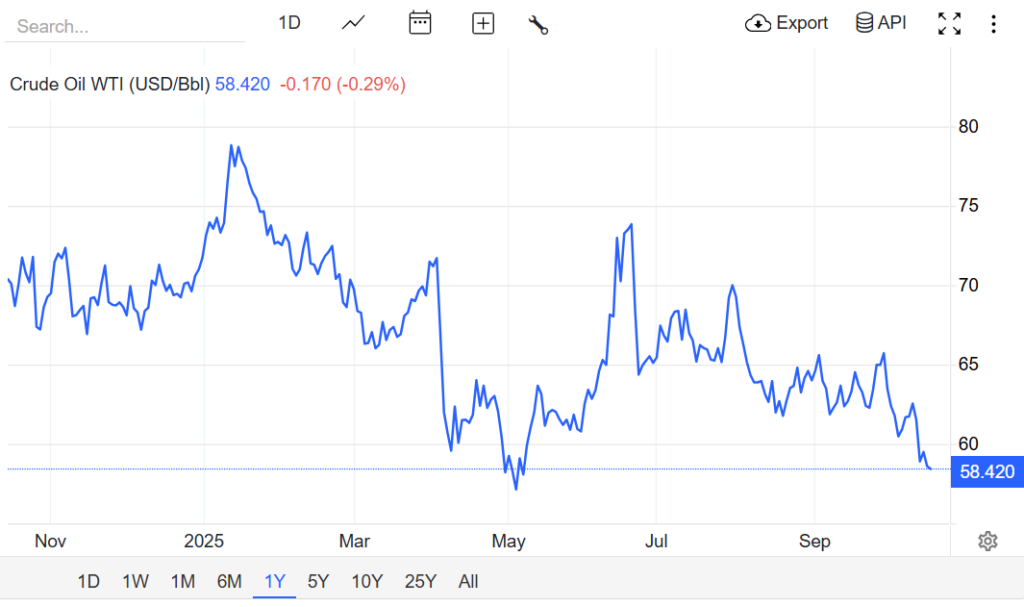Viewport: 1024px width, 607px height.
Task: Click the plus icon to add comparison
Action: pos(483,23)
